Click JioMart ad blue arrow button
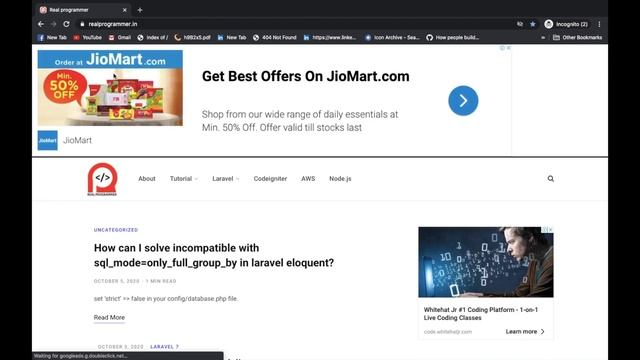The width and height of the screenshot is (640, 360). tap(463, 100)
